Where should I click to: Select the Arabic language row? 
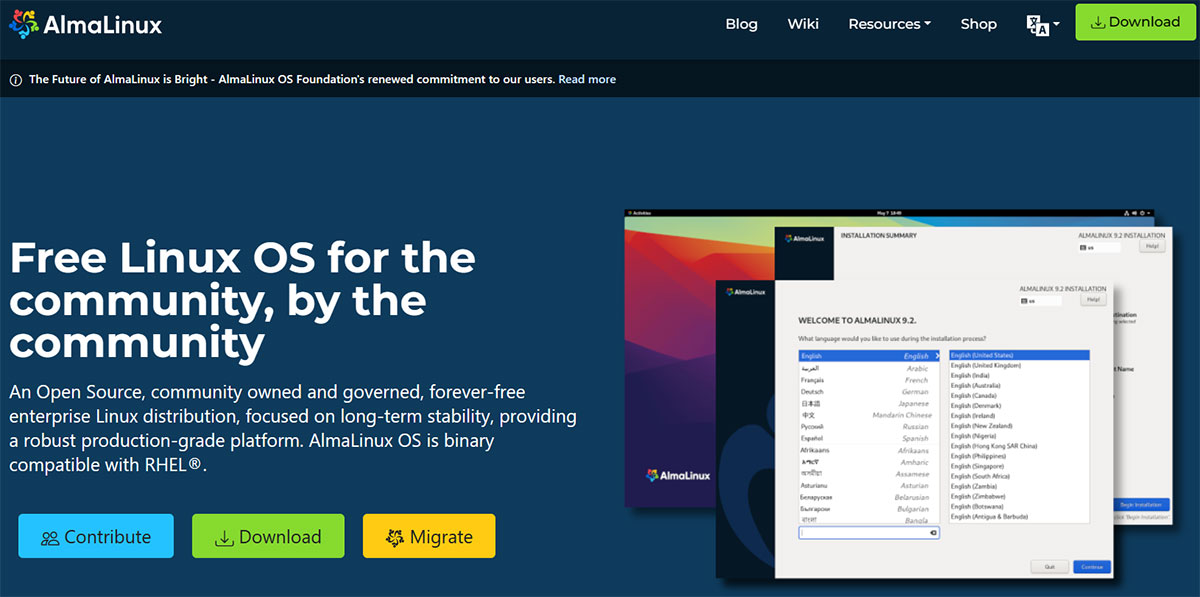[869, 368]
